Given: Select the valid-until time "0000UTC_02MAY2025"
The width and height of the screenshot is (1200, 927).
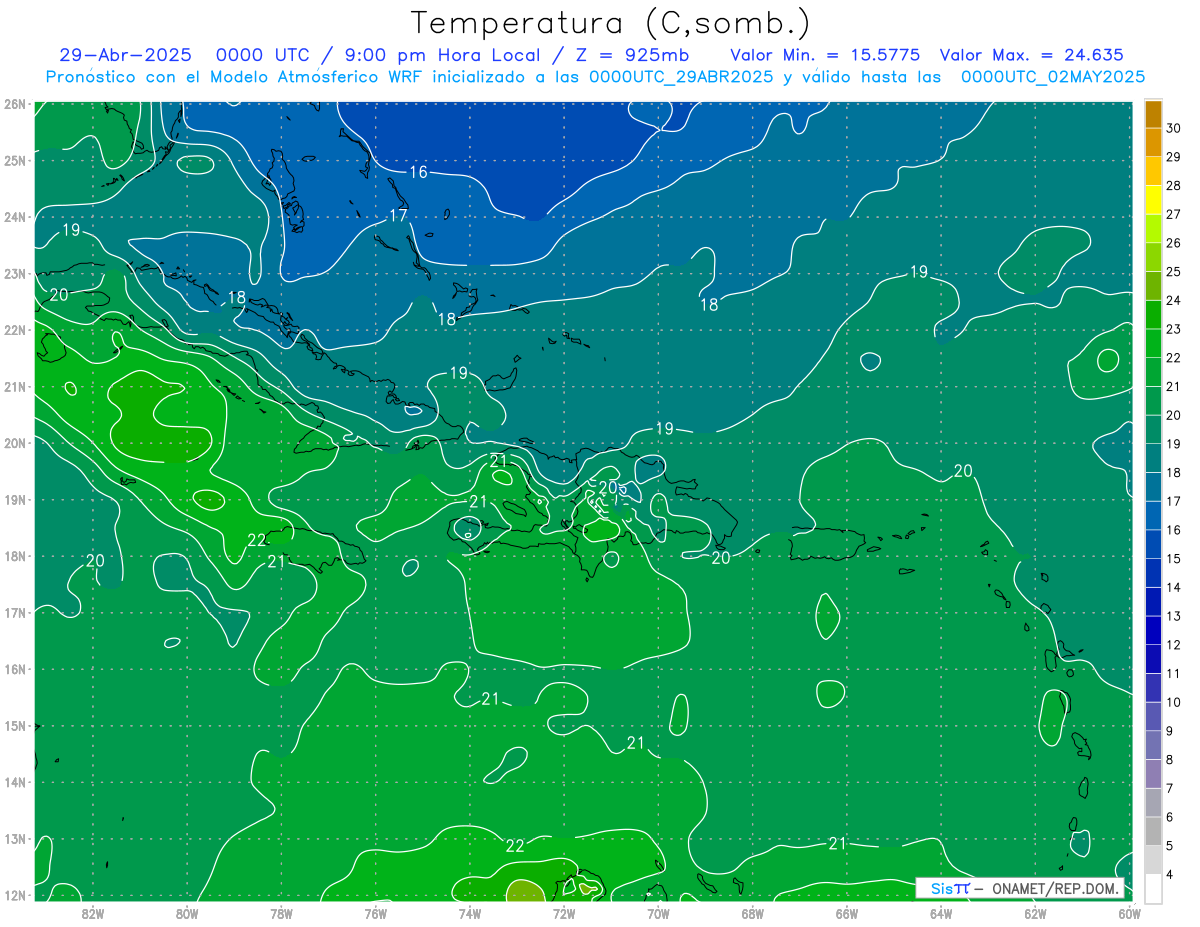Looking at the screenshot, I should pyautogui.click(x=1052, y=76).
